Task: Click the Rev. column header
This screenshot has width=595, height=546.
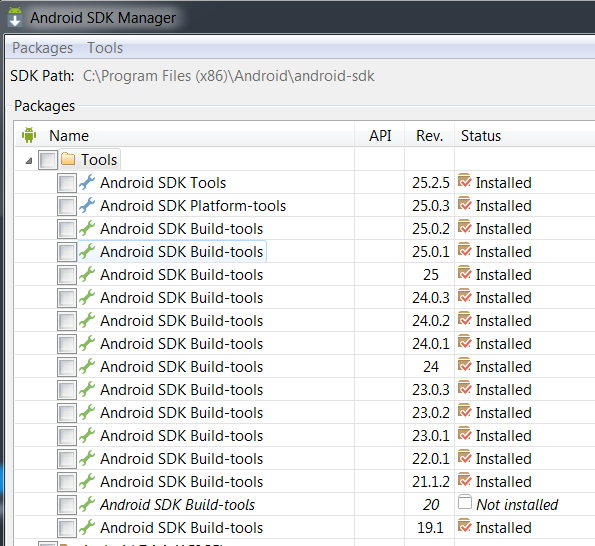Action: 430,135
